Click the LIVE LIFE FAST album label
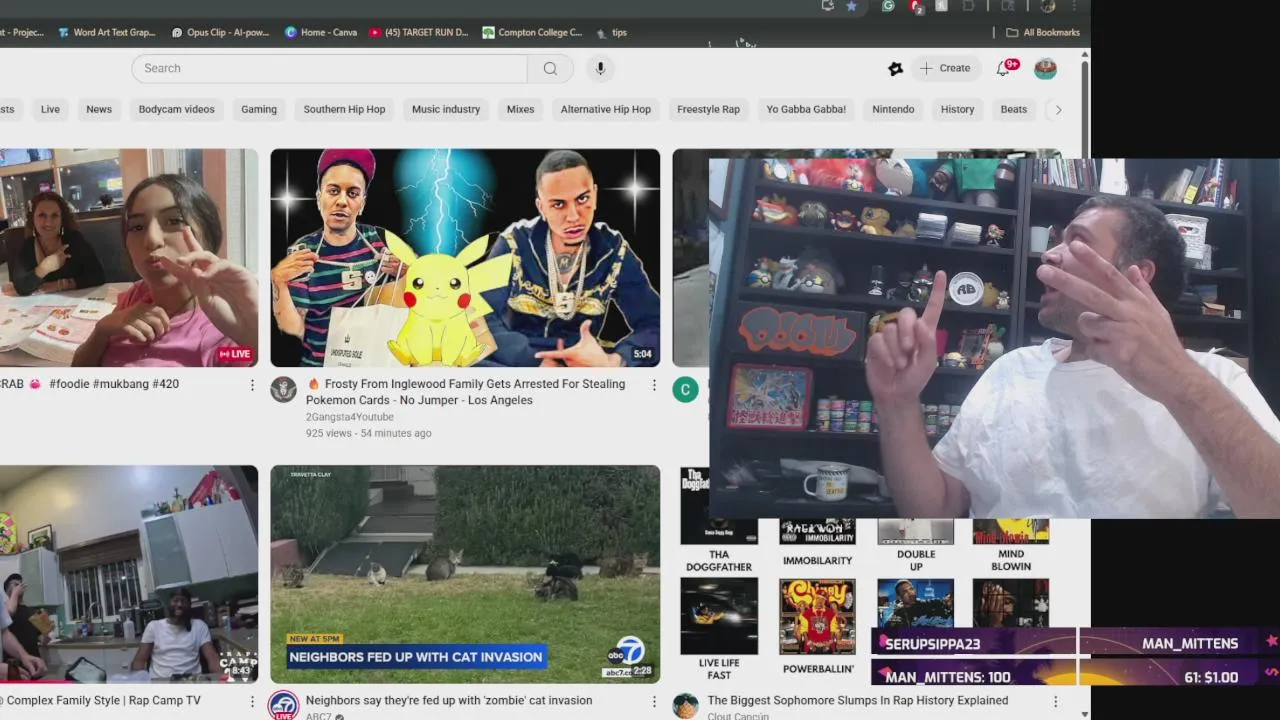1280x720 pixels. (x=719, y=669)
